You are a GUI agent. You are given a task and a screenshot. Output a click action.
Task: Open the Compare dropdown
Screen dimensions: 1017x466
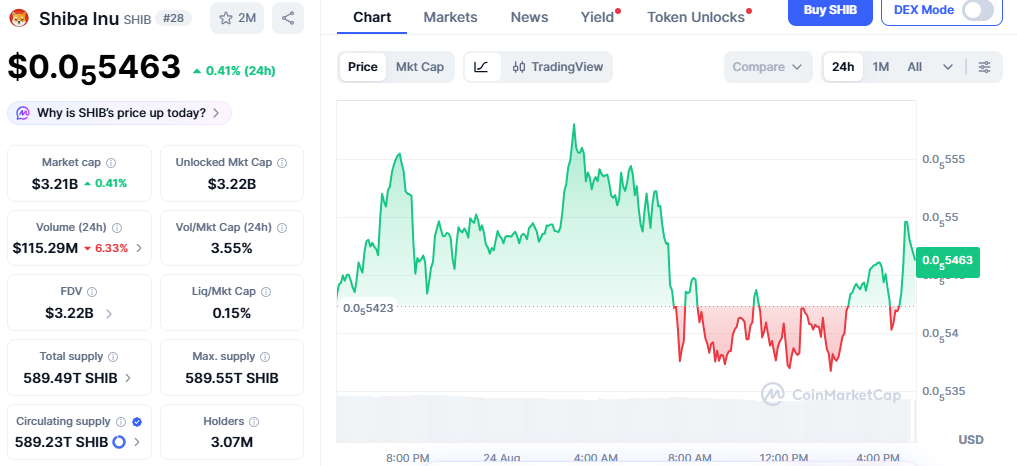768,67
